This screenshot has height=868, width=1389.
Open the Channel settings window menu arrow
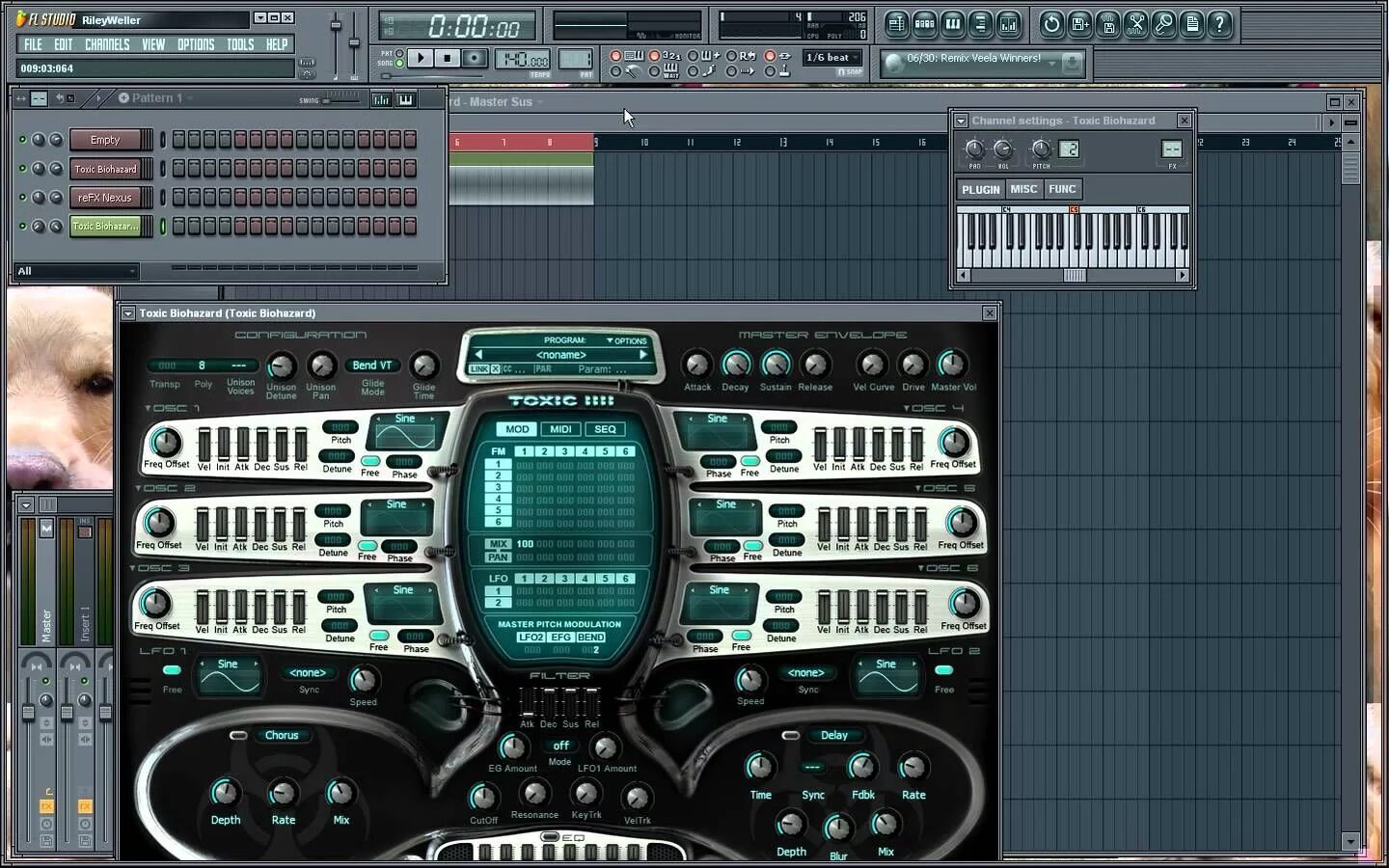click(x=961, y=121)
